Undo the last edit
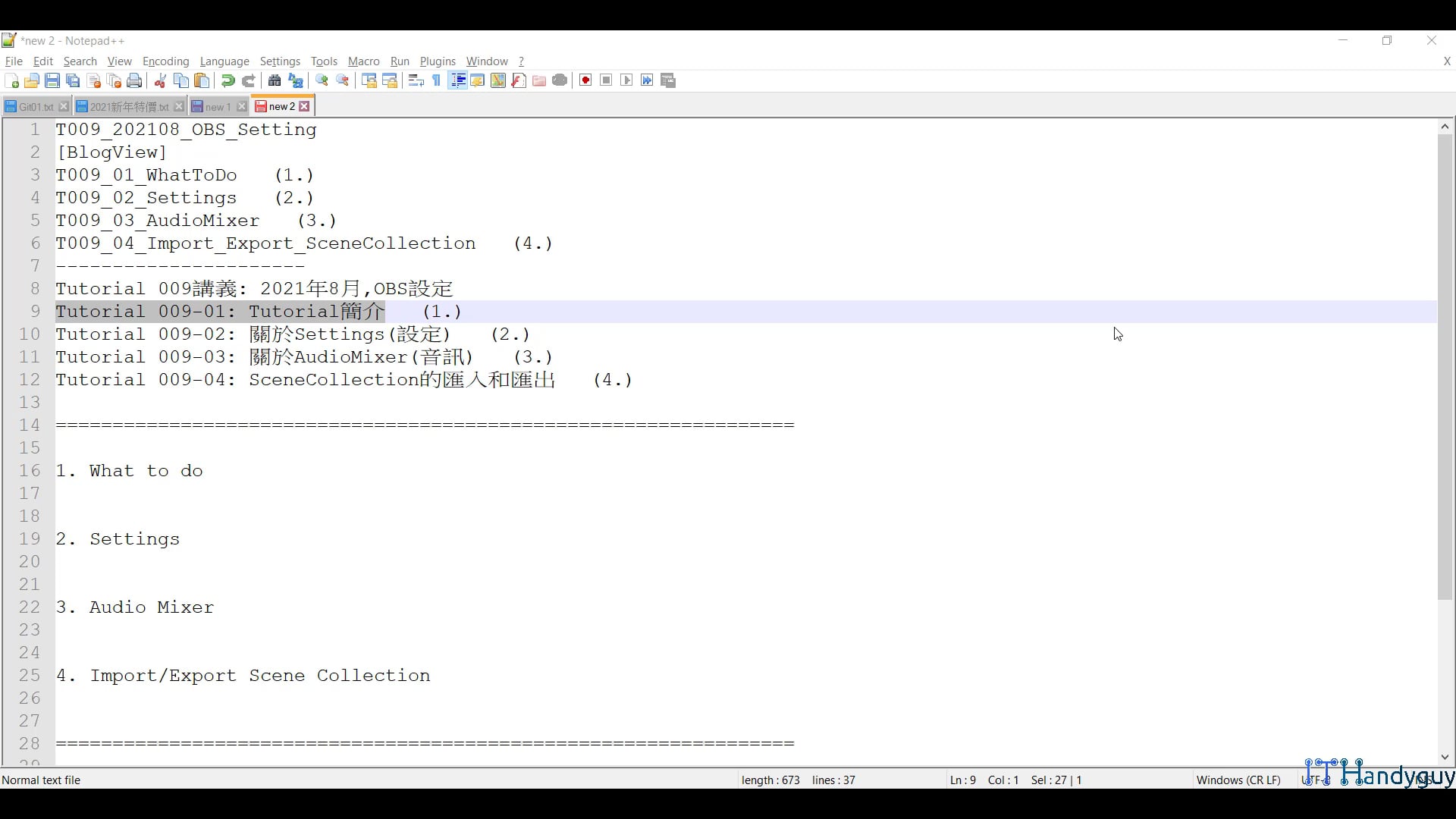Viewport: 1456px width, 819px height. click(x=227, y=80)
